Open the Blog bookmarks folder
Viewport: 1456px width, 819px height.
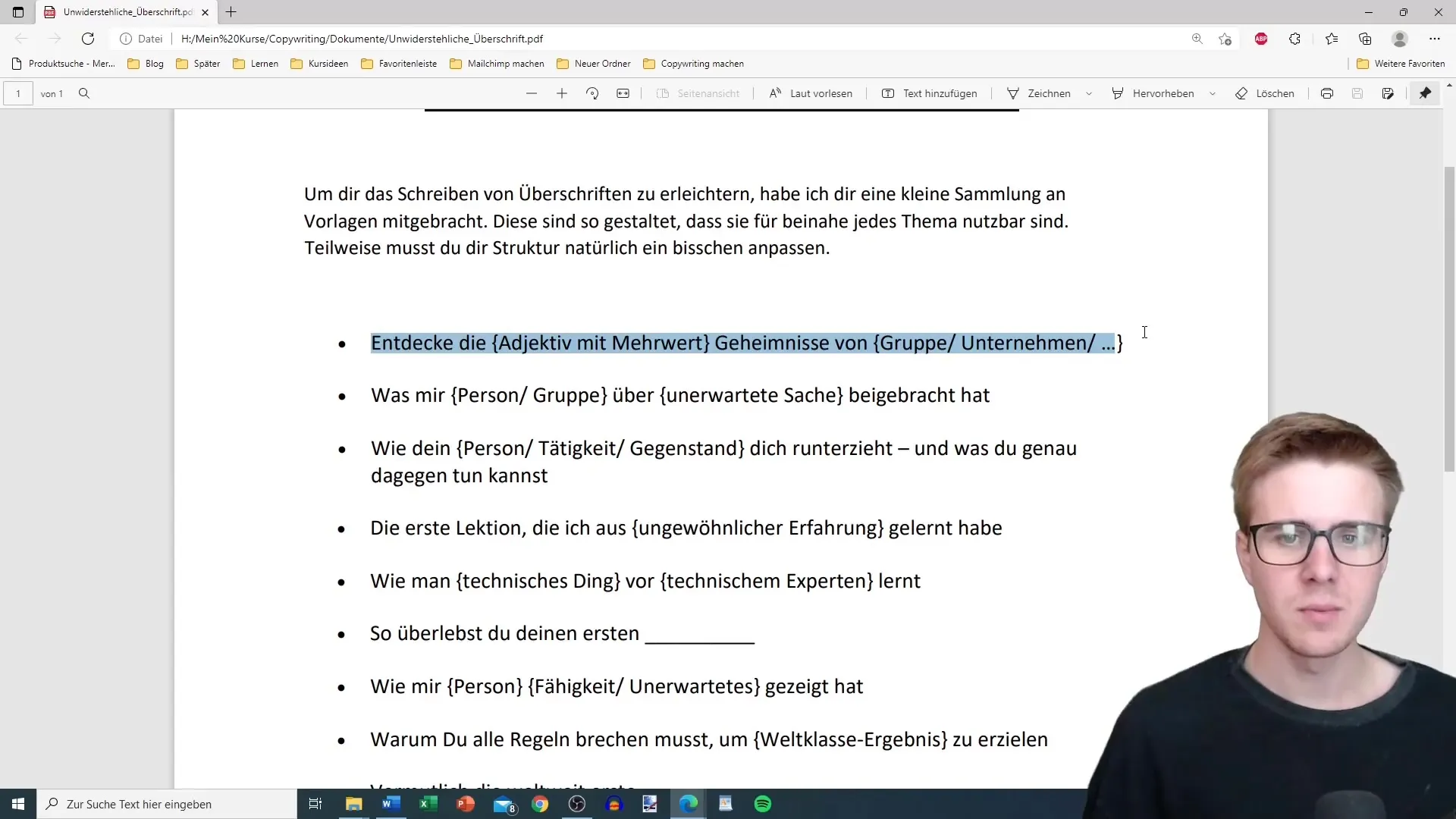[x=146, y=64]
